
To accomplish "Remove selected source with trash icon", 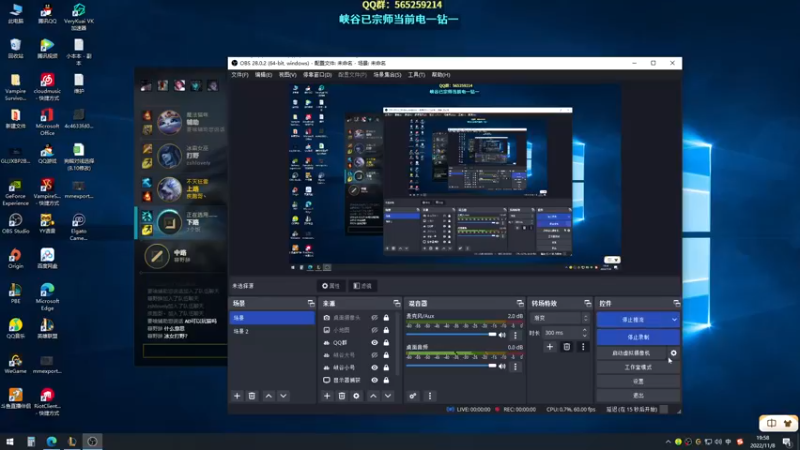I will pyautogui.click(x=342, y=396).
